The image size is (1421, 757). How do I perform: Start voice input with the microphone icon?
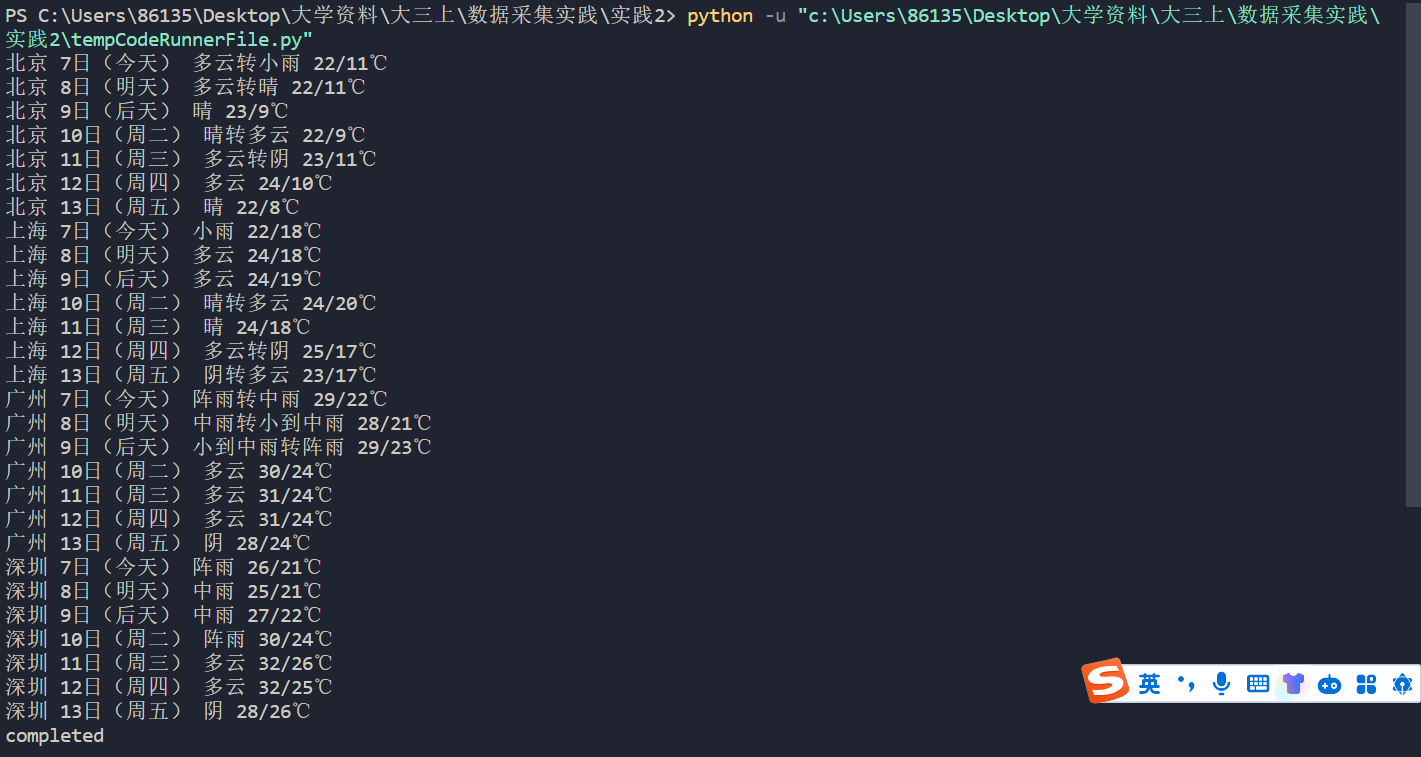coord(1221,684)
